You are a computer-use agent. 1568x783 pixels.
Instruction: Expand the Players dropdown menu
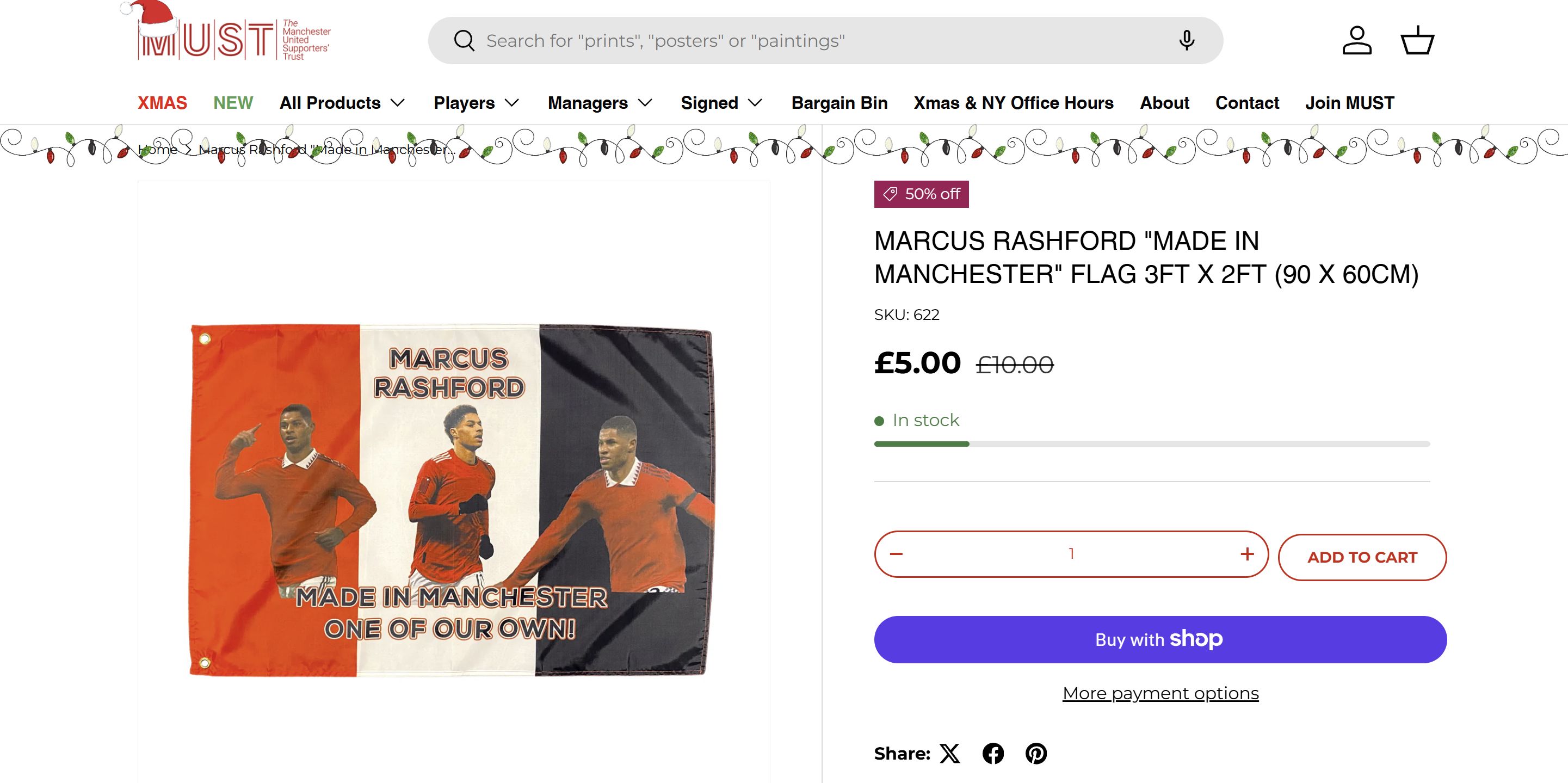476,103
